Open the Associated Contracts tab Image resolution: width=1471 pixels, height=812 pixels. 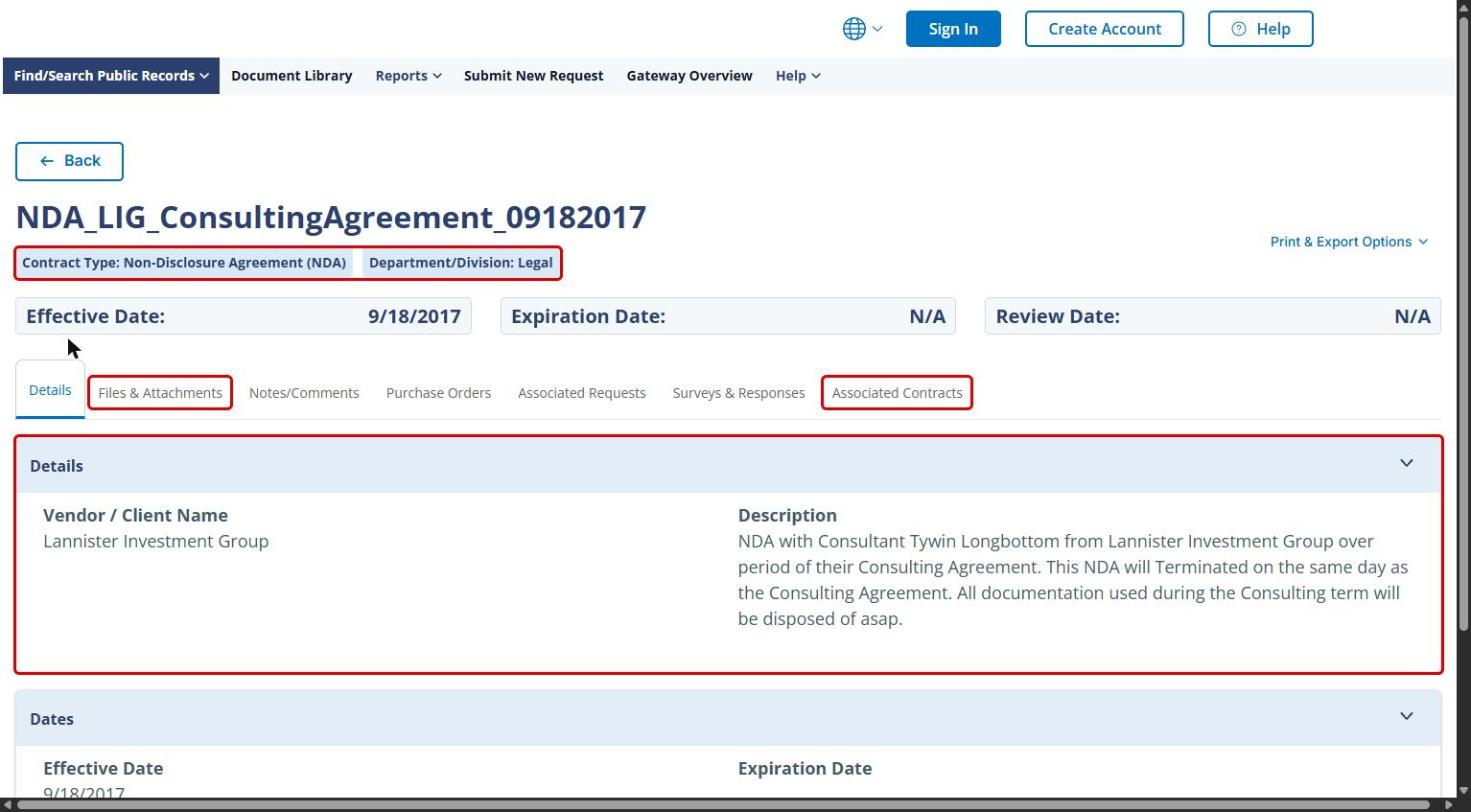tap(897, 393)
